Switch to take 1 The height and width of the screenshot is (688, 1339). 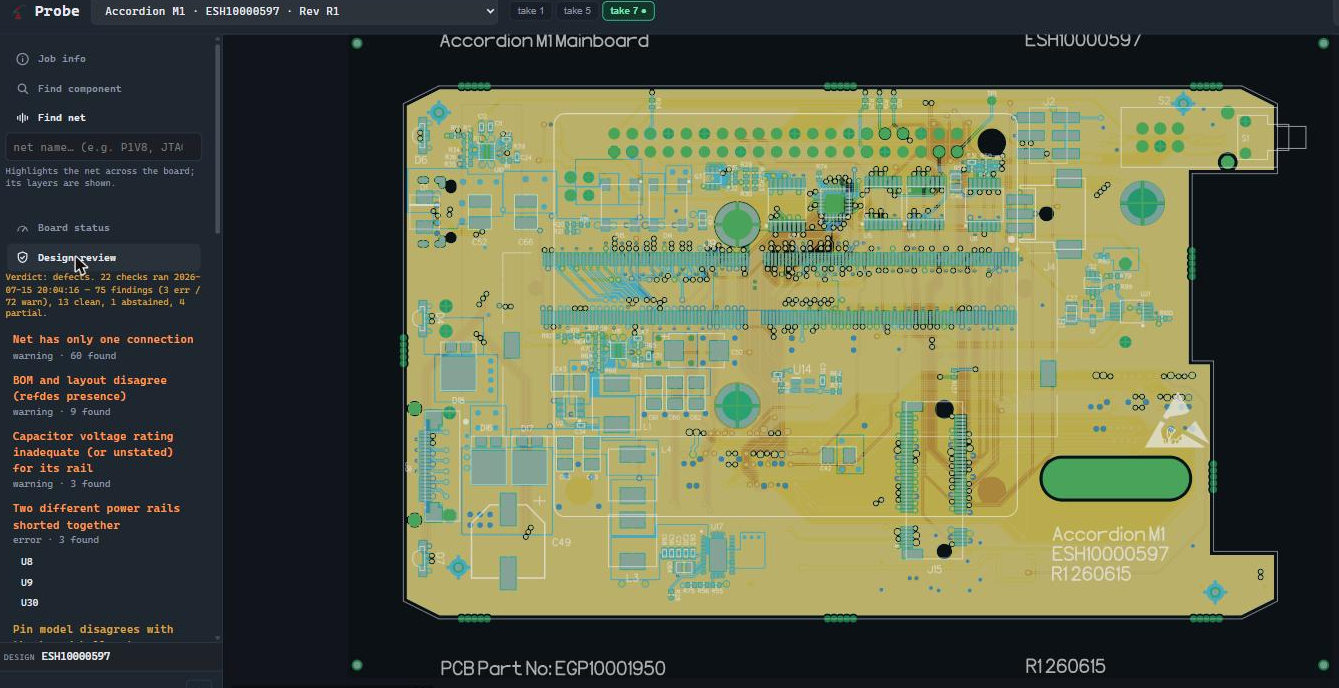(x=530, y=11)
